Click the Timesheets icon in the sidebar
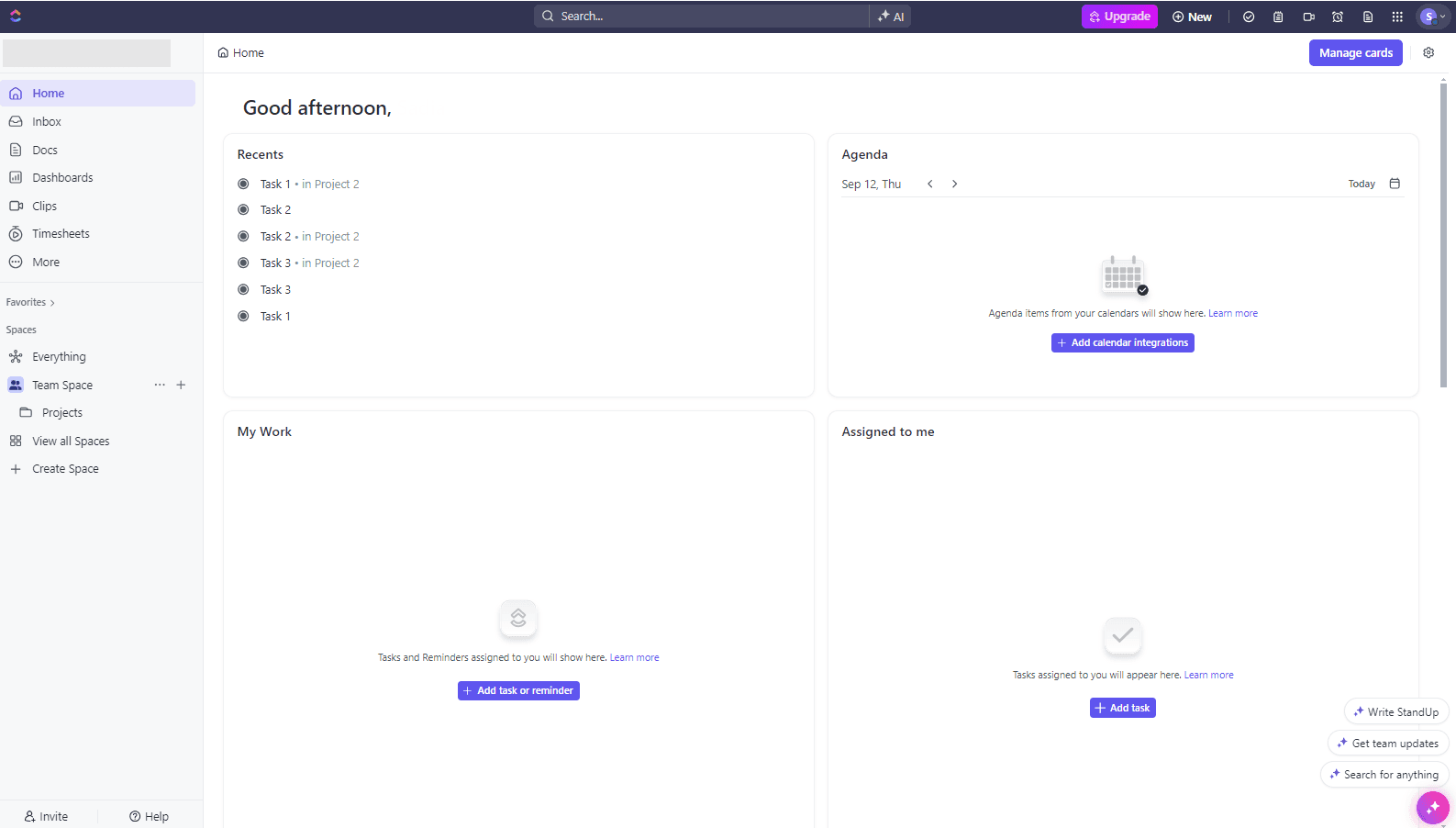This screenshot has width=1456, height=828. click(x=16, y=234)
